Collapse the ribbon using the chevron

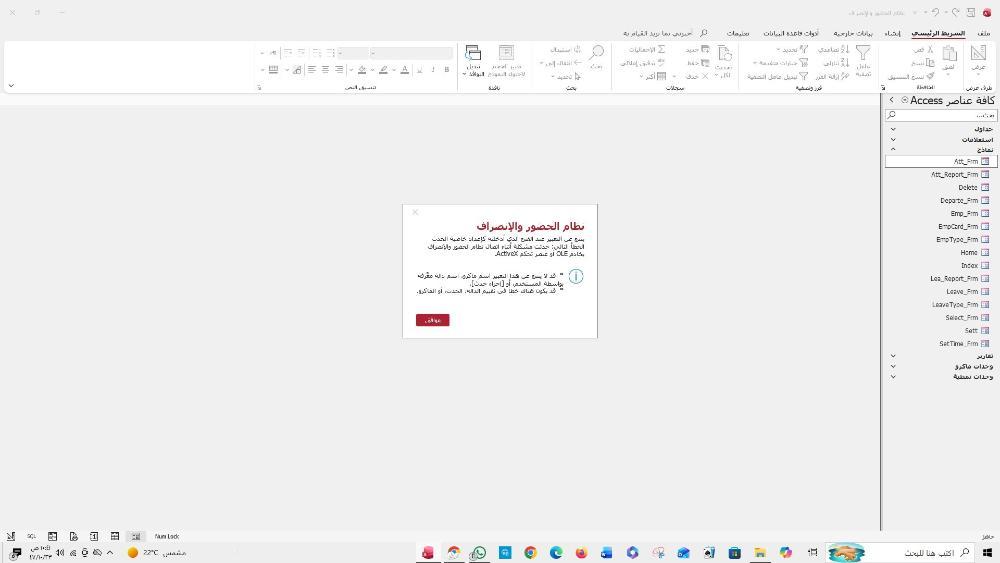coord(11,86)
